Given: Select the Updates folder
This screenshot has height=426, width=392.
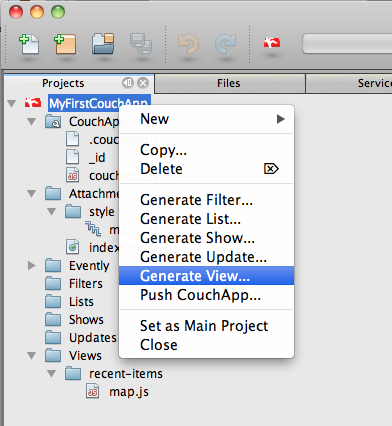Looking at the screenshot, I should click(x=93, y=338).
